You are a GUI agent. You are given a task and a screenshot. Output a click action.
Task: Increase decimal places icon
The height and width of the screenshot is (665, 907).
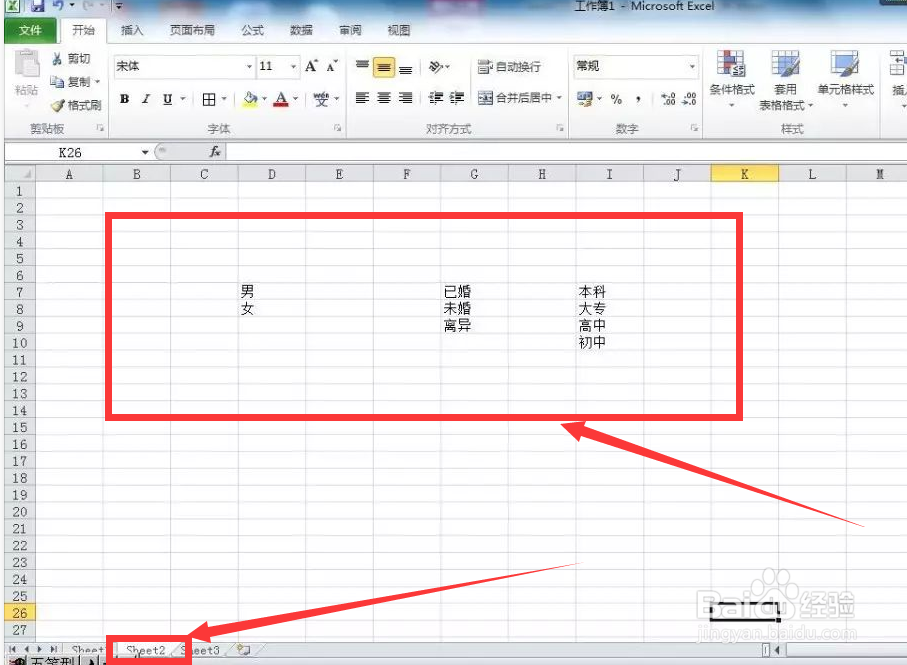(x=668, y=99)
